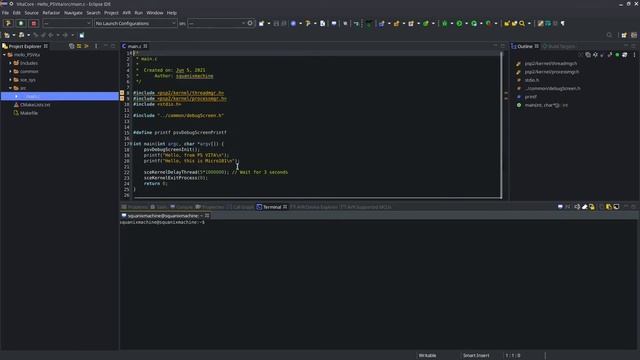Viewport: 640px width, 360px height.
Task: Select main function in Outline view
Action: coord(543,105)
